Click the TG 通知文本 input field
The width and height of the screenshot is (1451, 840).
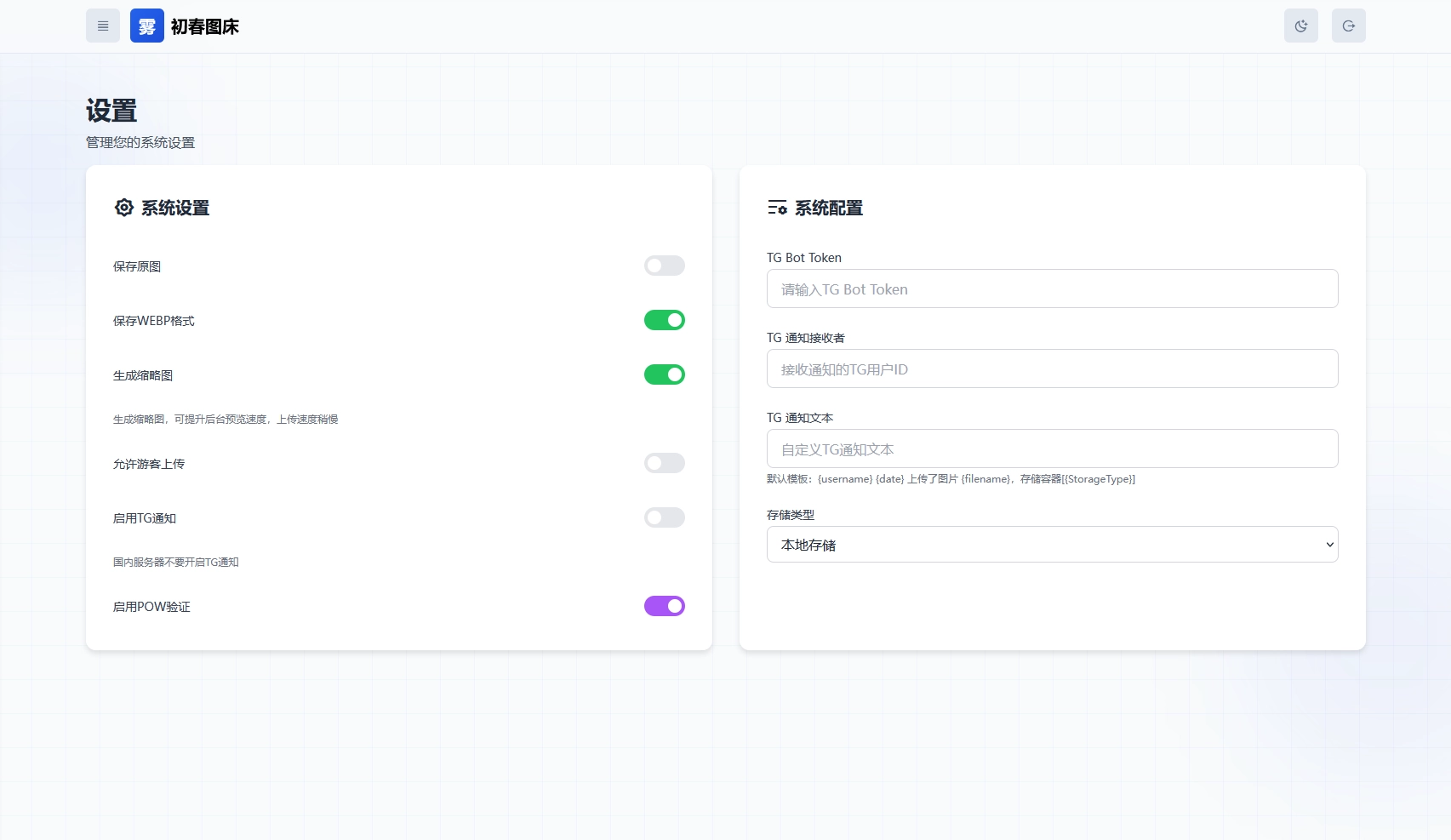[x=1051, y=449]
